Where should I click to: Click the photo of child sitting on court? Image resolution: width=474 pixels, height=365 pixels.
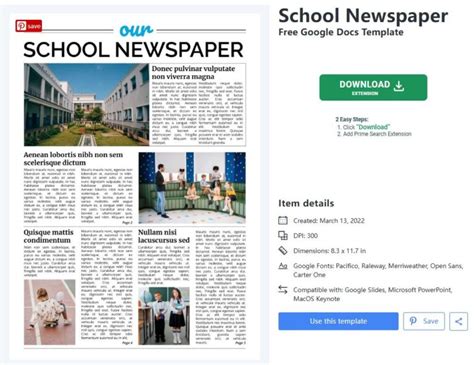pyautogui.click(x=50, y=312)
